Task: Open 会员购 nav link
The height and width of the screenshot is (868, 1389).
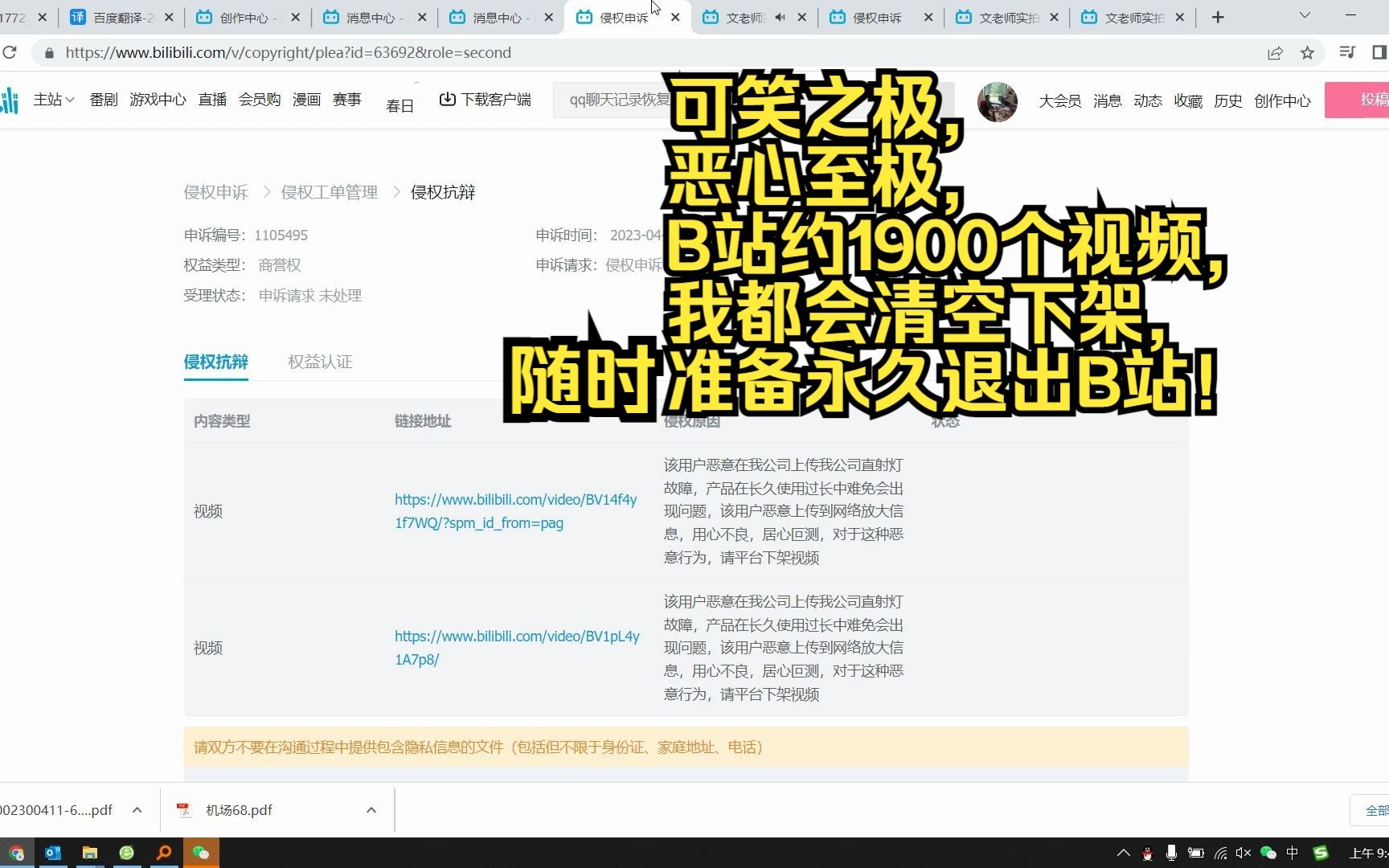Action: [x=259, y=100]
